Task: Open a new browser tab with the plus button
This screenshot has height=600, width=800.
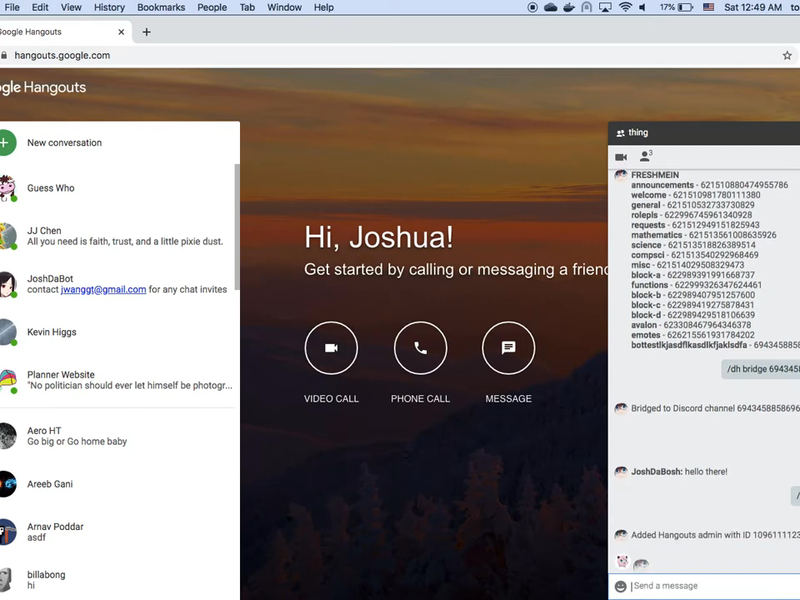Action: tap(146, 32)
